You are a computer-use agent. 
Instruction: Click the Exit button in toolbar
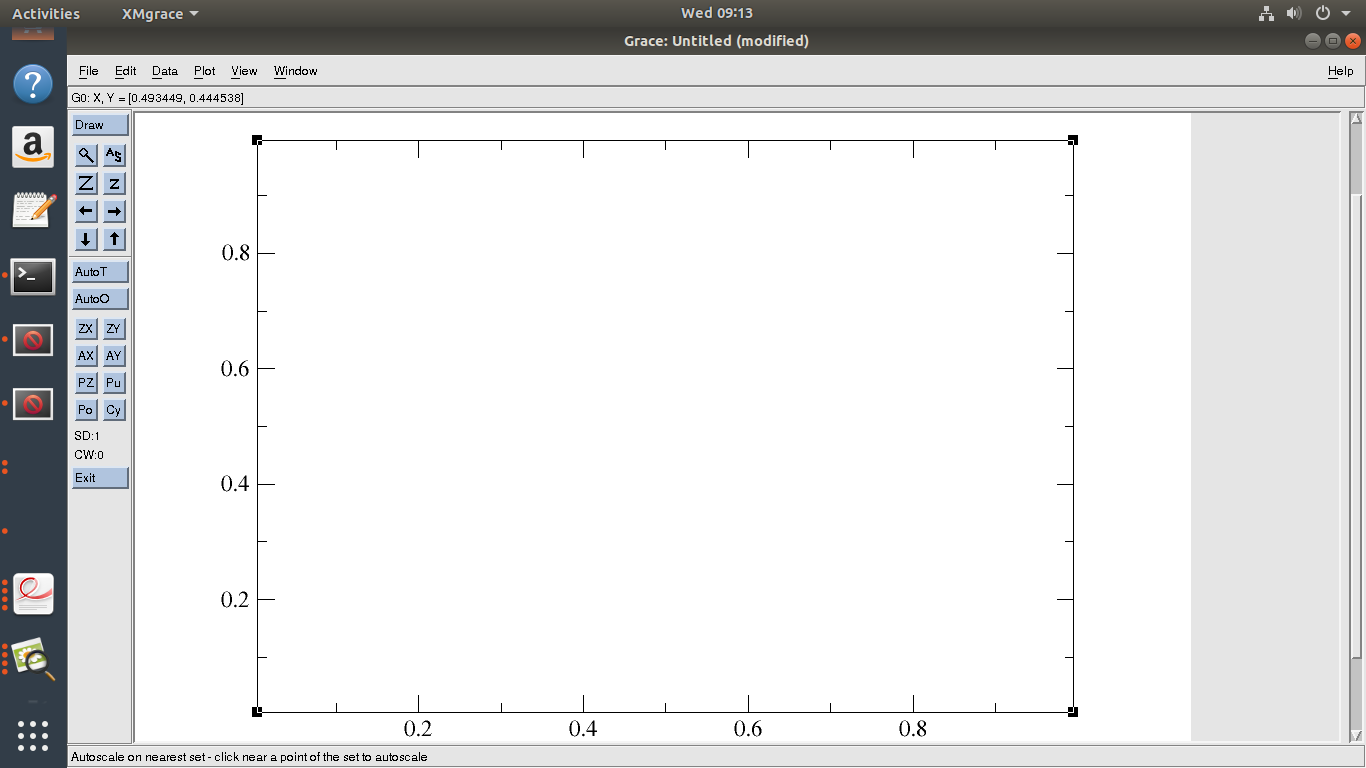click(x=100, y=478)
